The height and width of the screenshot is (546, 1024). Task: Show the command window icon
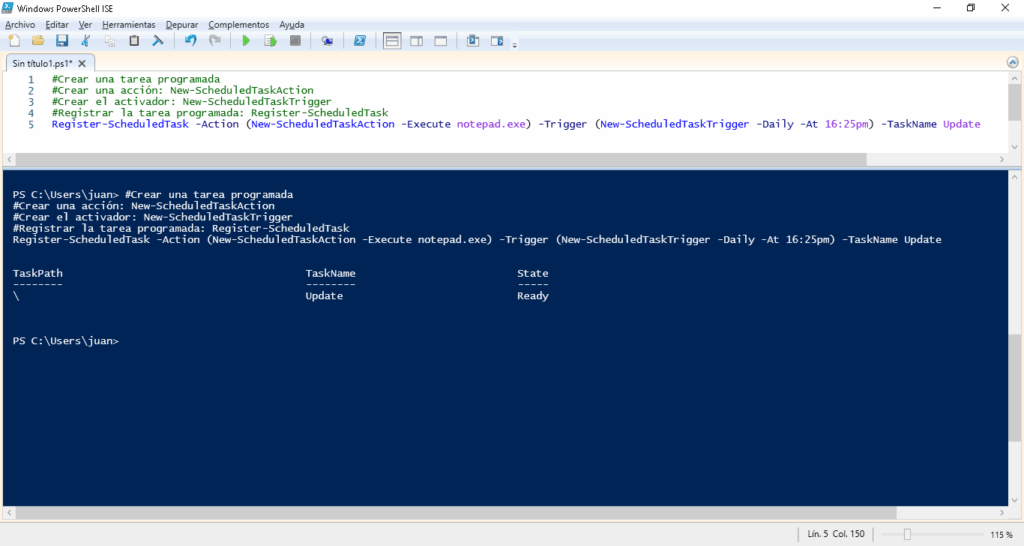(x=473, y=41)
